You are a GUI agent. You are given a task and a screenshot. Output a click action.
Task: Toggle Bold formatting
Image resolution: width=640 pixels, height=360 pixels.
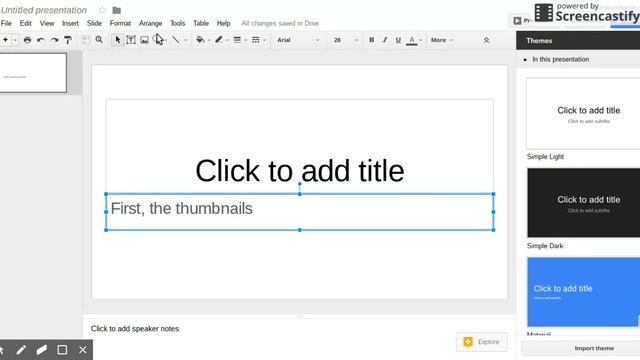tap(371, 40)
